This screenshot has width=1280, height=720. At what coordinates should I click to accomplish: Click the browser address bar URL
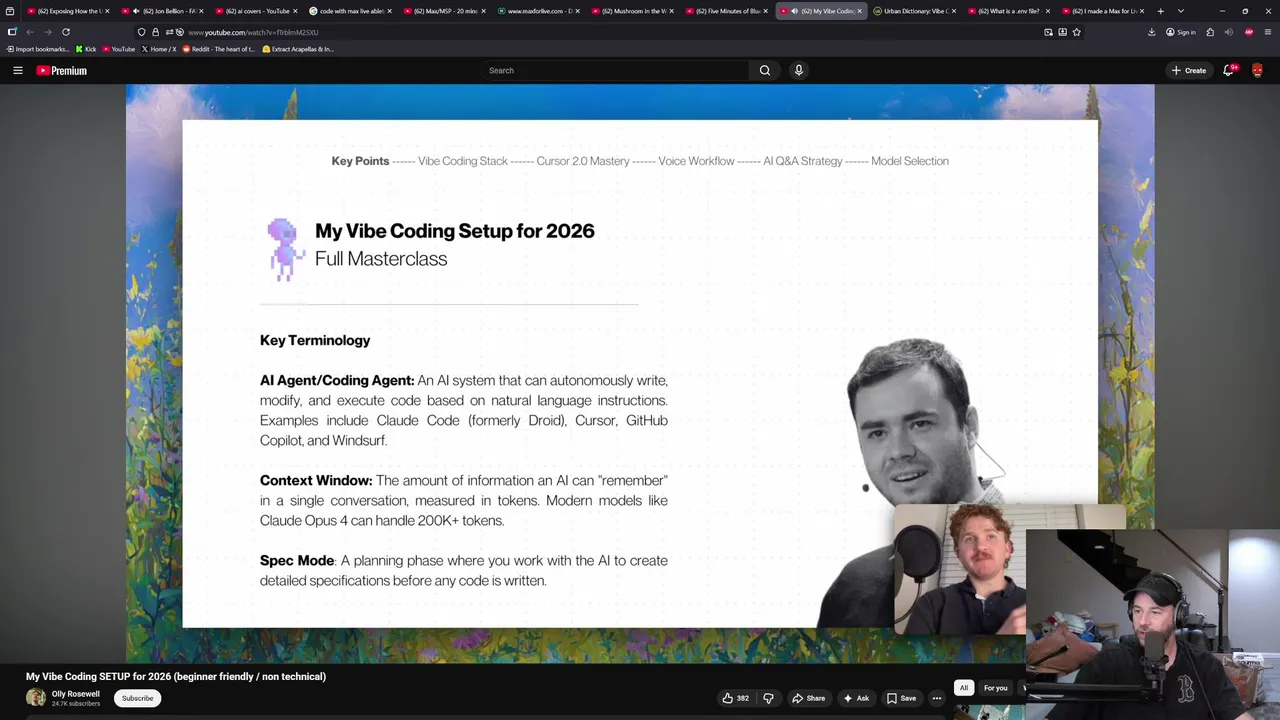(253, 32)
